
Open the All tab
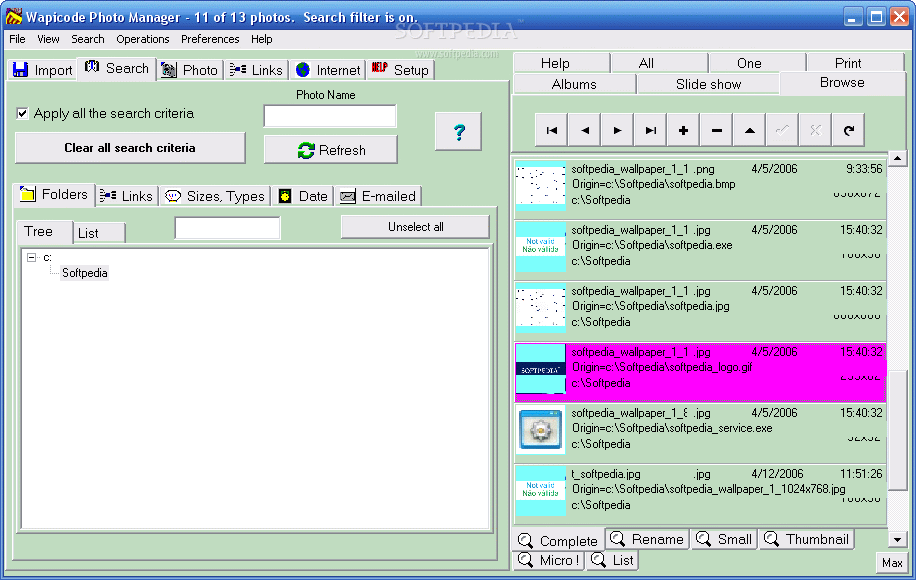[659, 63]
